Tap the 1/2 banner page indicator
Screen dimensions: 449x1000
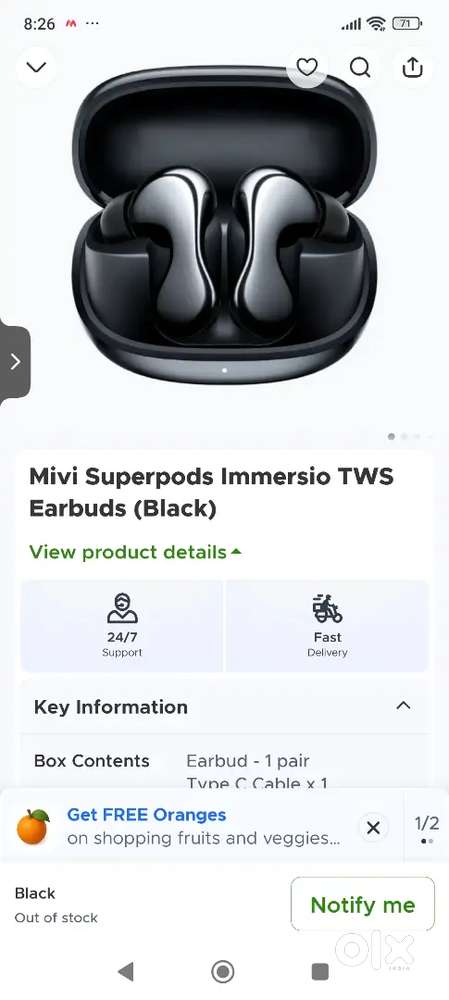point(427,828)
